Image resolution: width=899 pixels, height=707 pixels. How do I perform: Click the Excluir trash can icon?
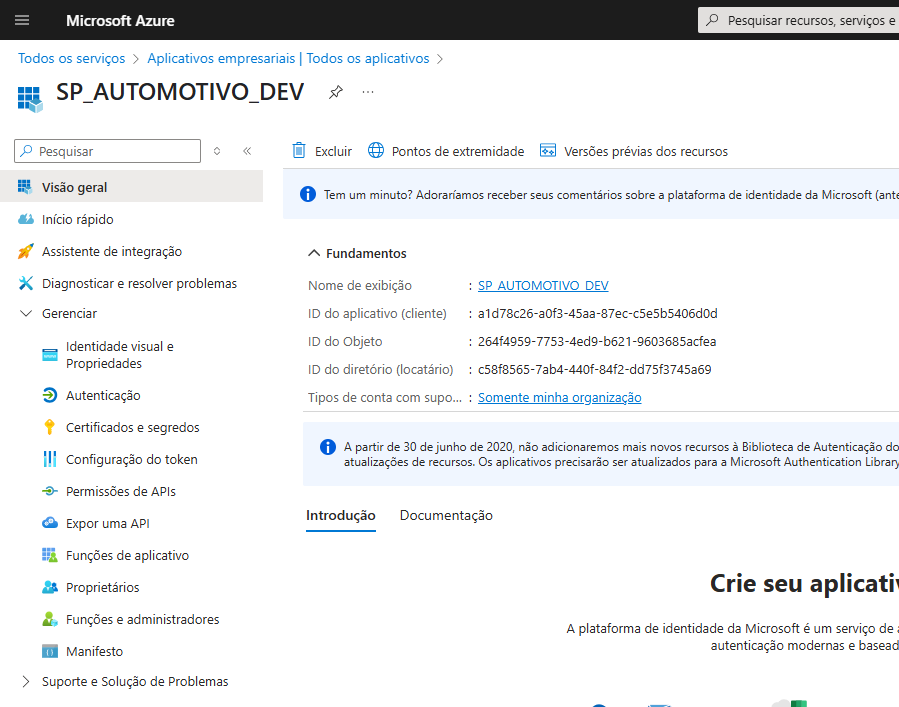pos(299,150)
